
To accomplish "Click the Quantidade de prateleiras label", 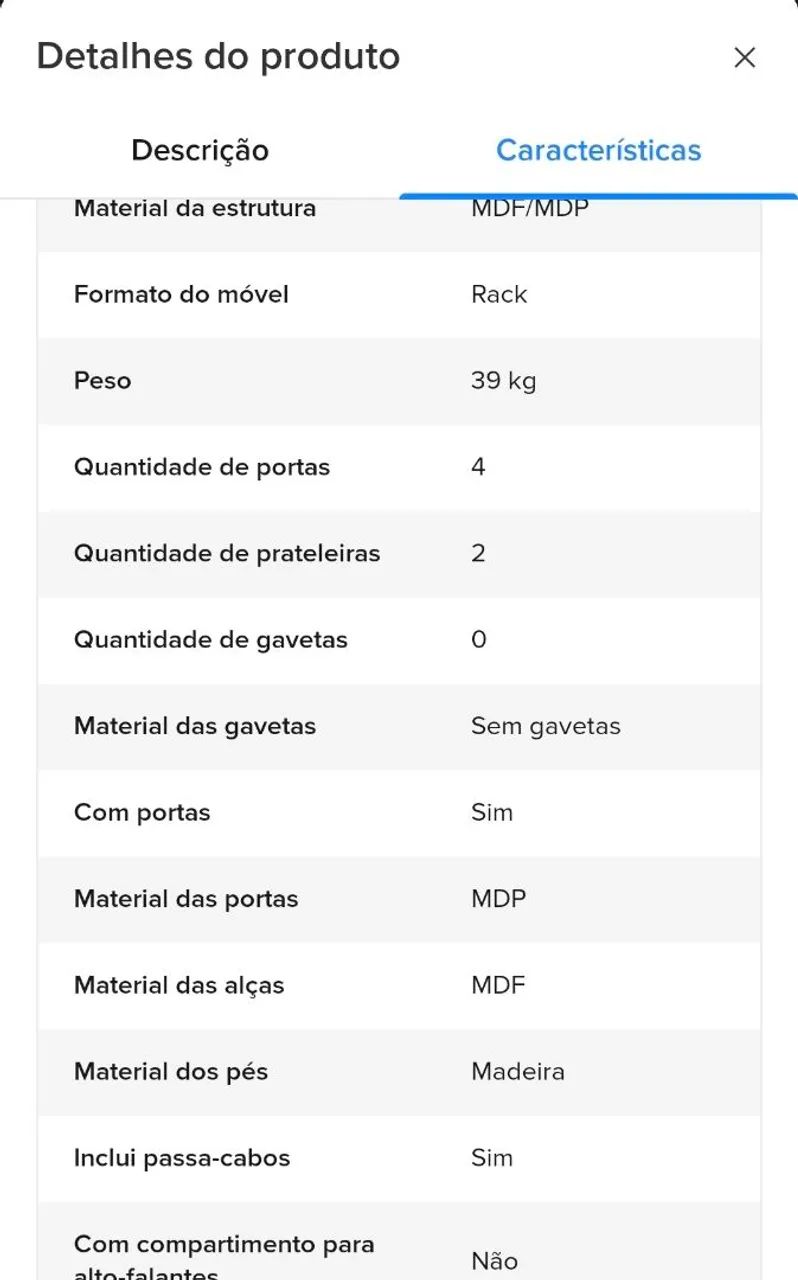I will coord(227,553).
